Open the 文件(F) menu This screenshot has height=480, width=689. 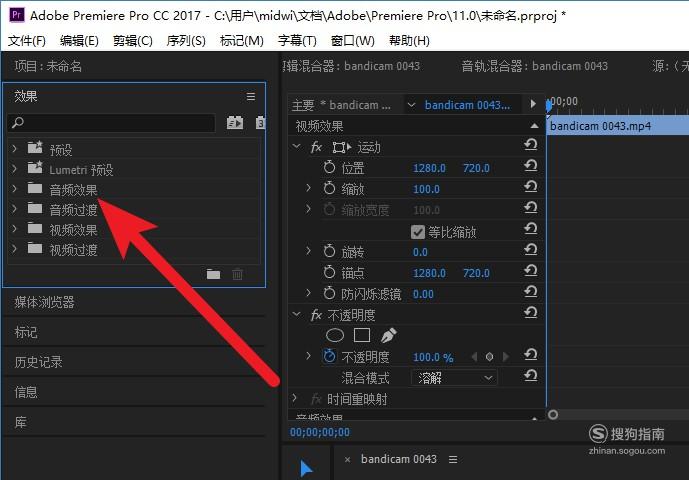(27, 41)
